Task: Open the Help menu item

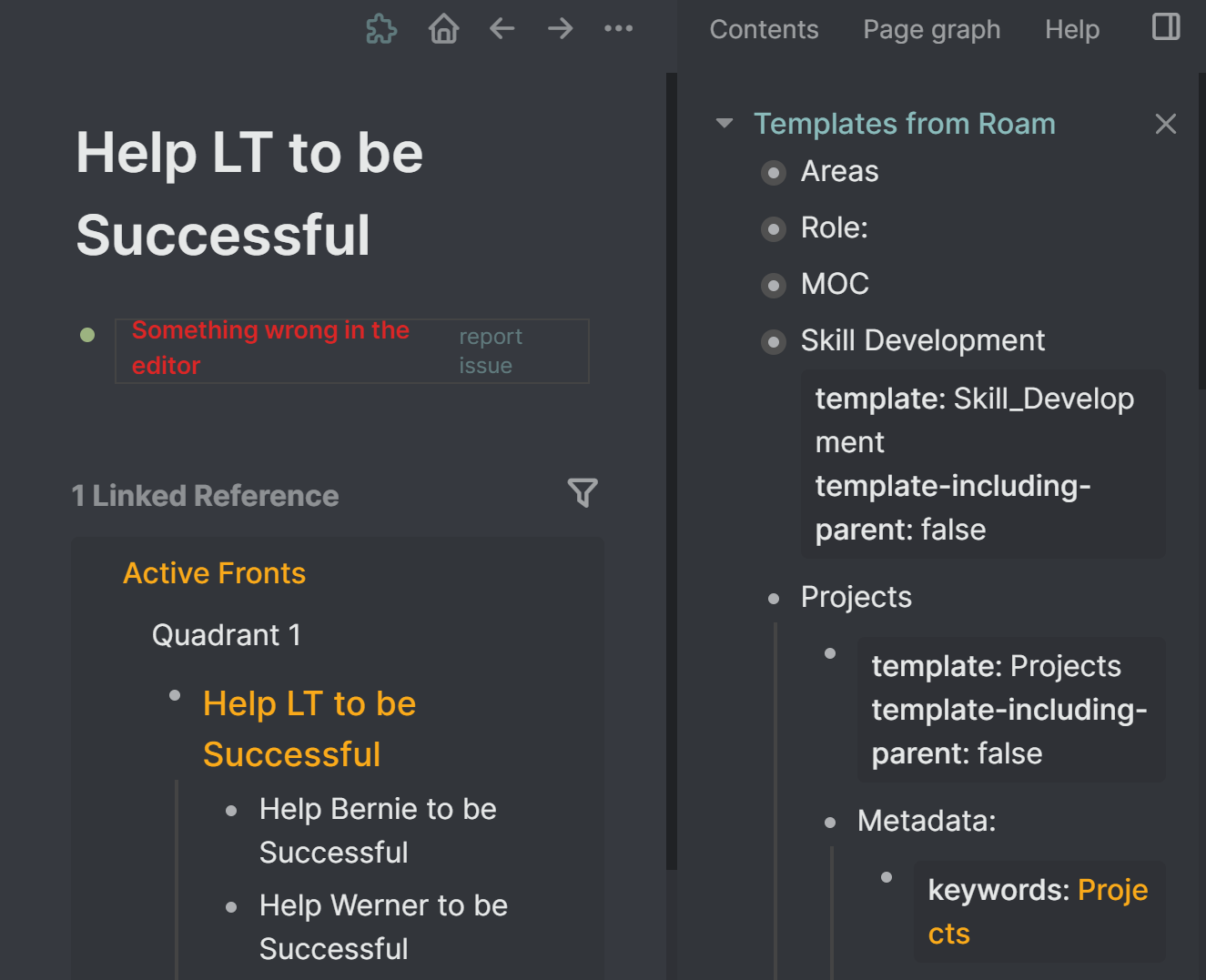Action: point(1071,29)
